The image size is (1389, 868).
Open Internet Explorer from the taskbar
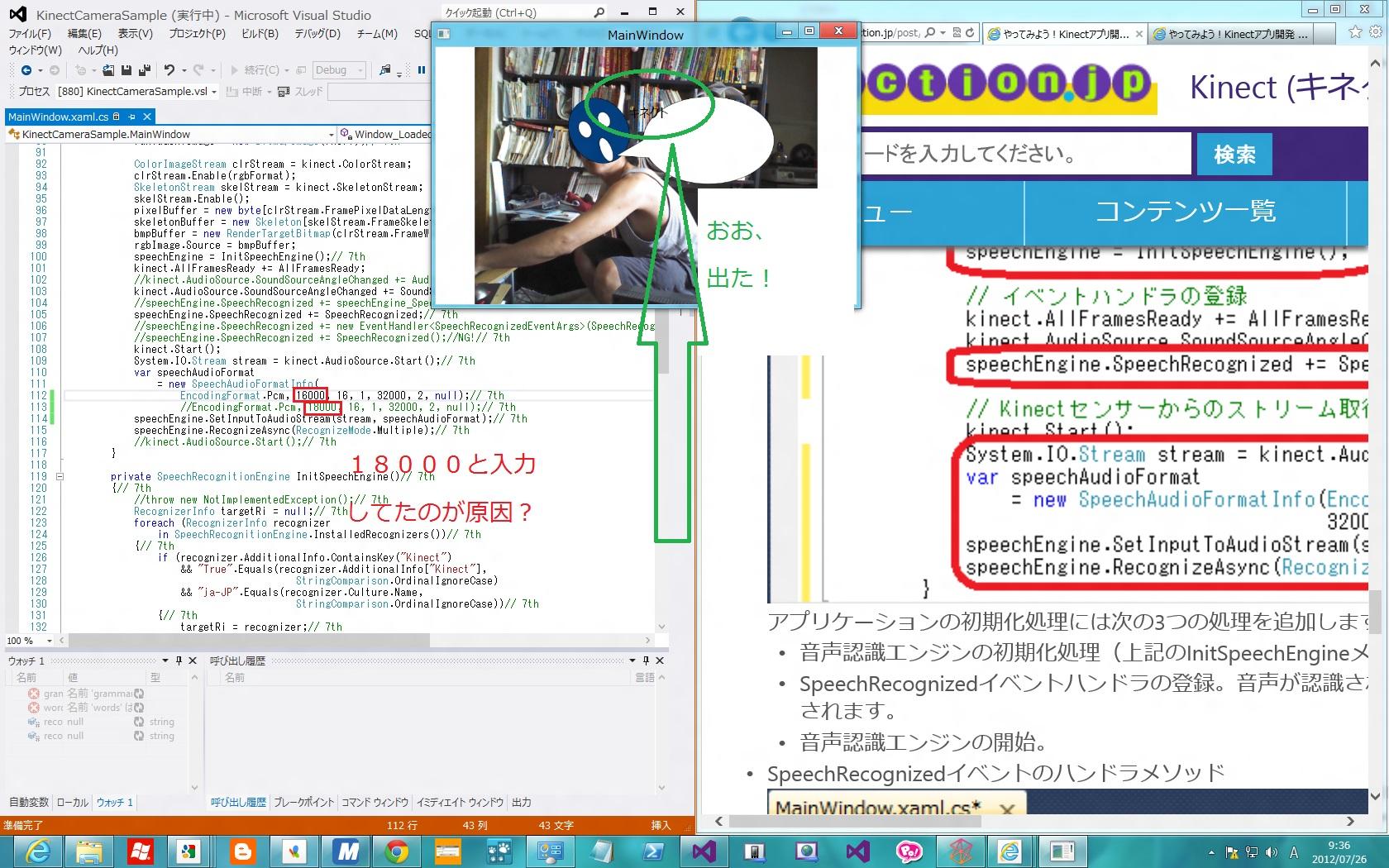[x=39, y=851]
